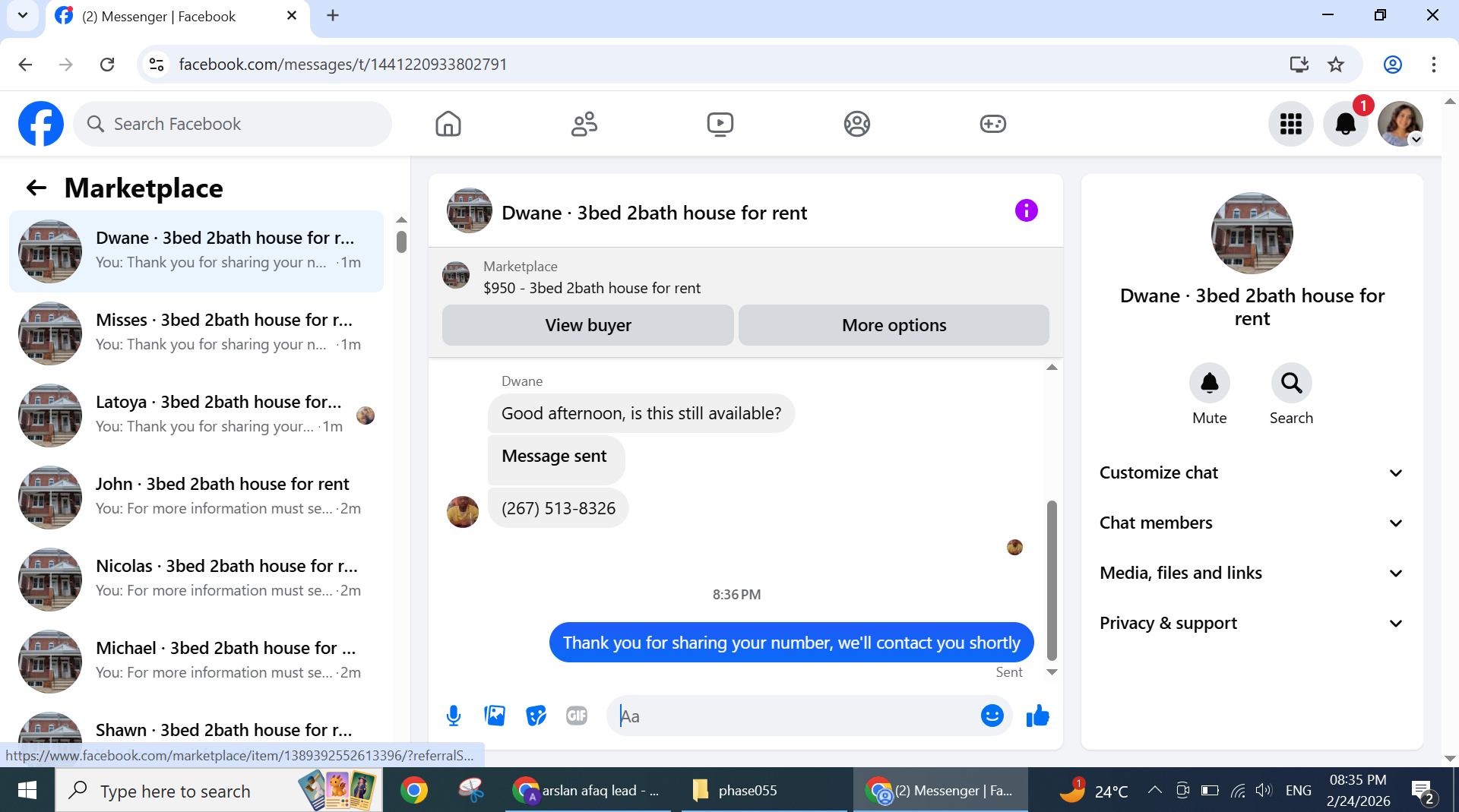Screen dimensions: 1459x812
Task: Open the Groups icon in top navigation
Action: (857, 124)
